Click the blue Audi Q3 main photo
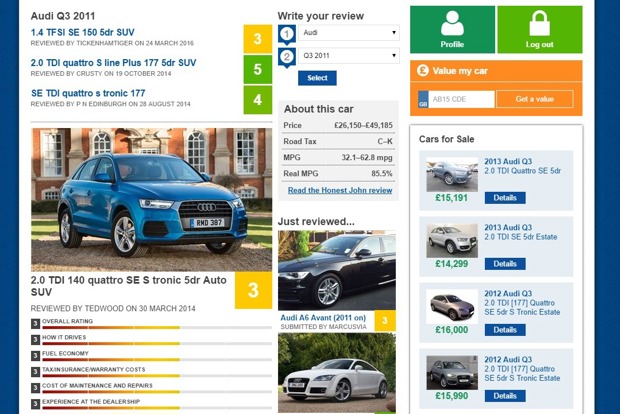Image resolution: width=620 pixels, height=414 pixels. 151,200
